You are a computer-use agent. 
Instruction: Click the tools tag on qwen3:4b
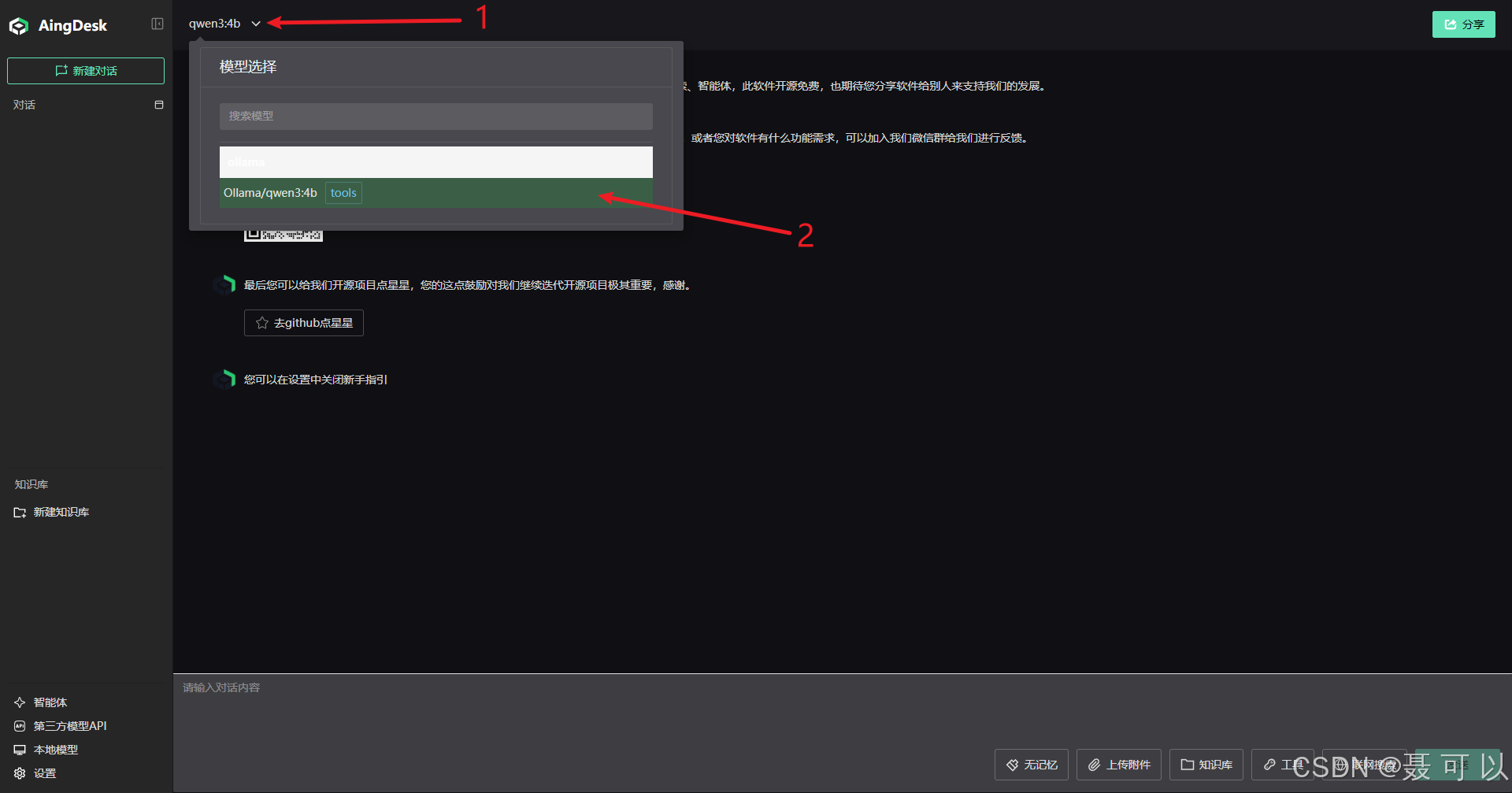pos(343,193)
